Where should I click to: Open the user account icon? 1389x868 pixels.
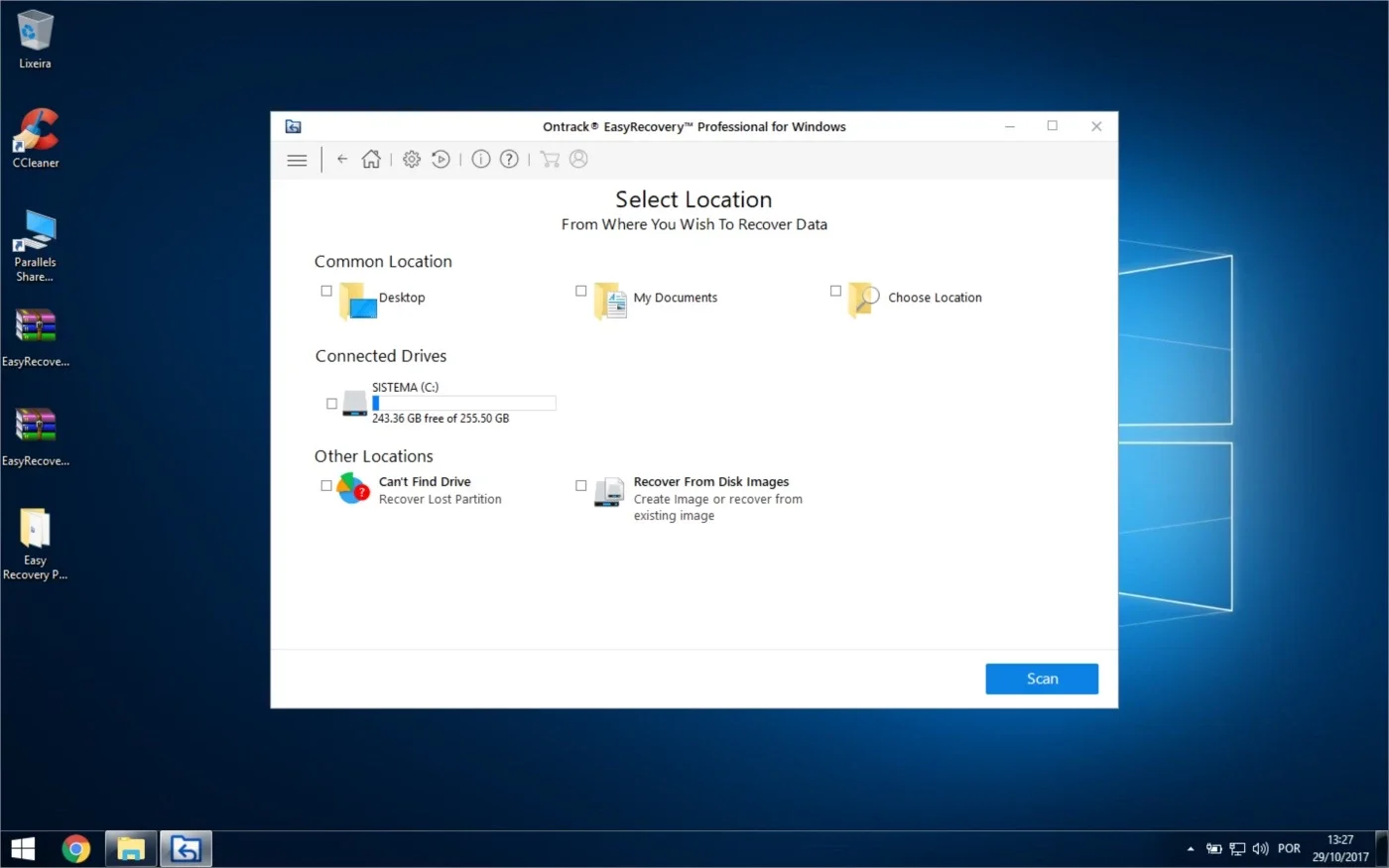tap(579, 159)
